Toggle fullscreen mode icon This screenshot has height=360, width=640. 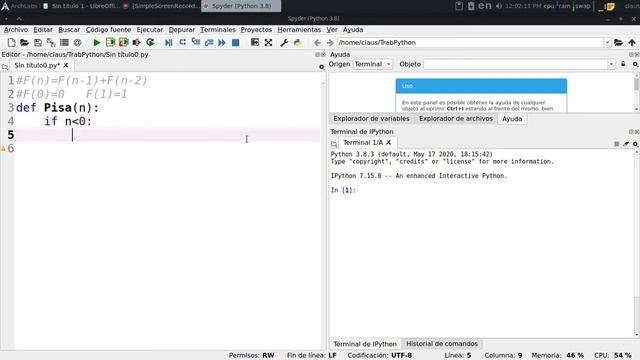(268, 42)
